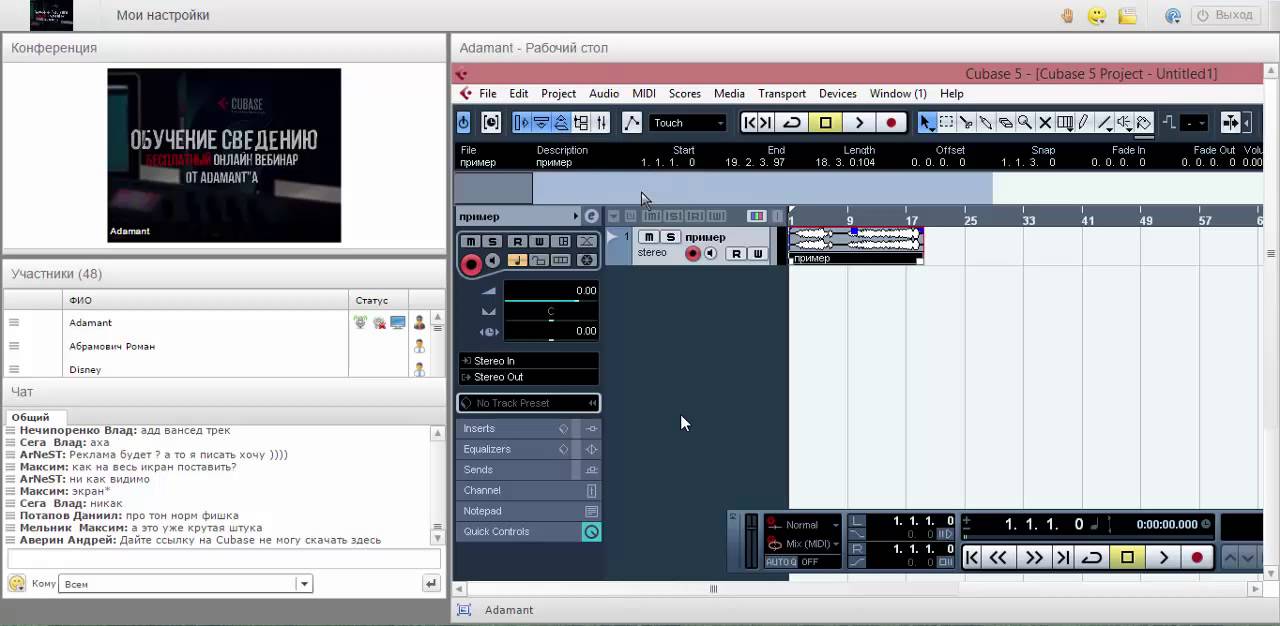
Task: Select the Play speaker tool
Action: (1124, 122)
